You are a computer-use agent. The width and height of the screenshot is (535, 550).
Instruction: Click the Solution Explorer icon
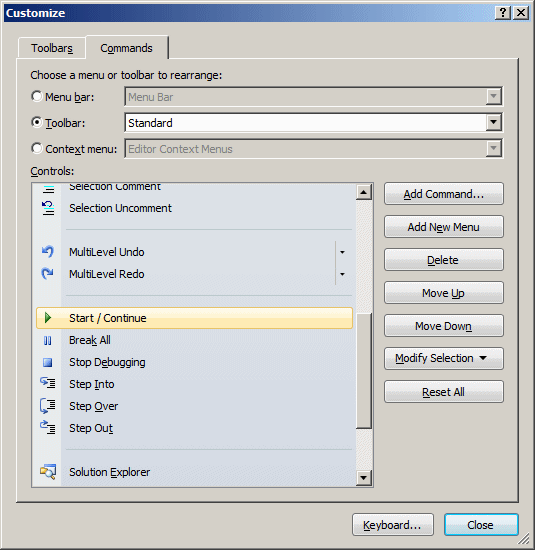(48, 472)
